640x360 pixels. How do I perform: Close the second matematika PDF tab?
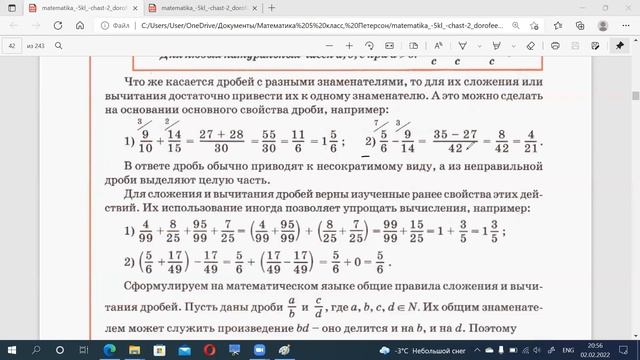coord(254,8)
